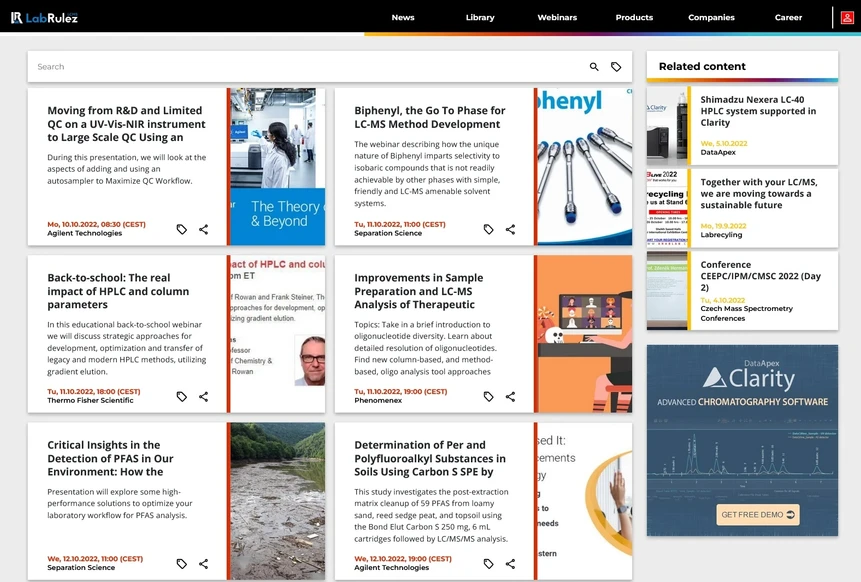Click the orange video-call illustration
The image size is (861, 582).
click(x=585, y=334)
